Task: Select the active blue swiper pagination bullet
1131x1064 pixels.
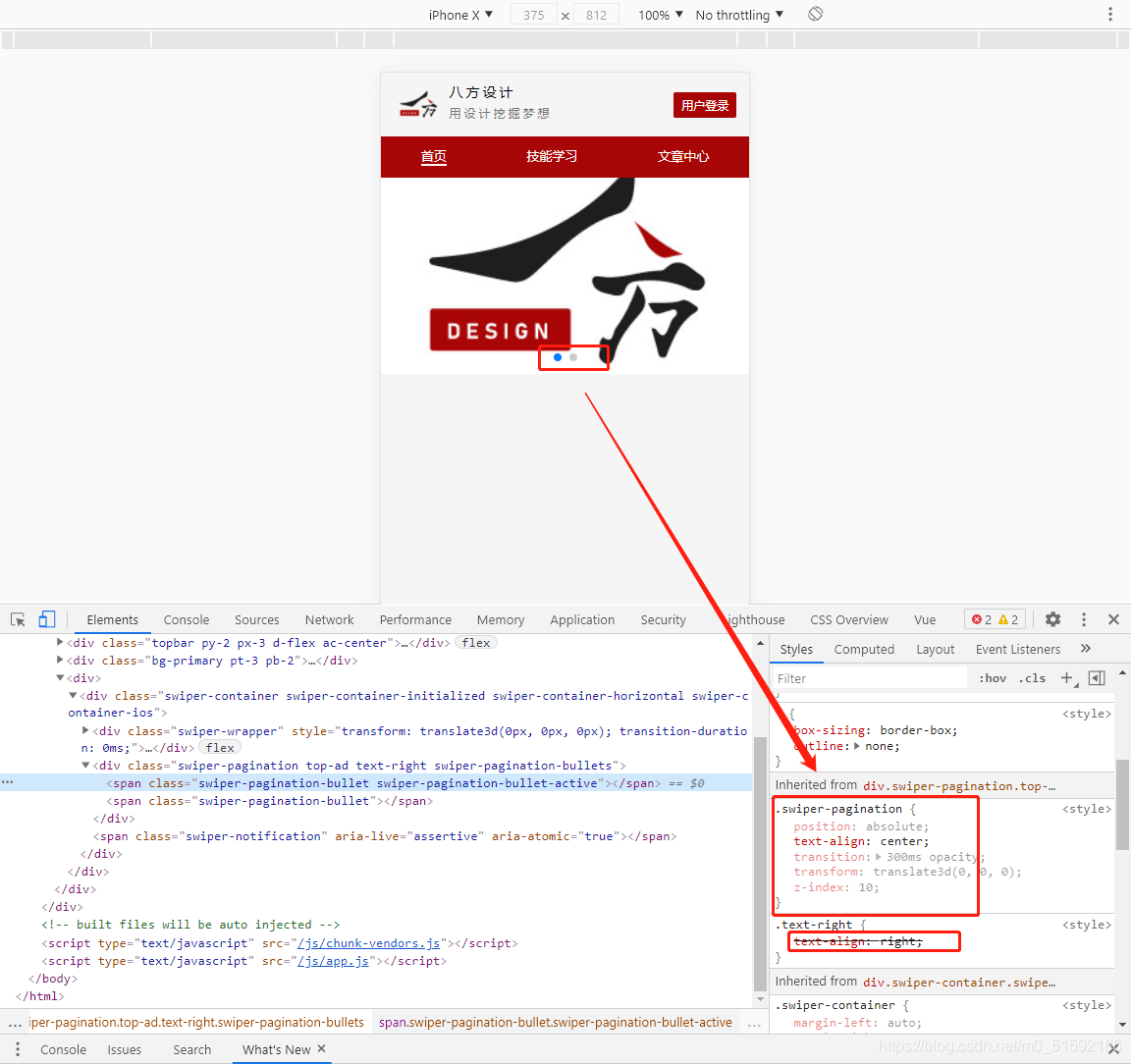Action: (558, 357)
